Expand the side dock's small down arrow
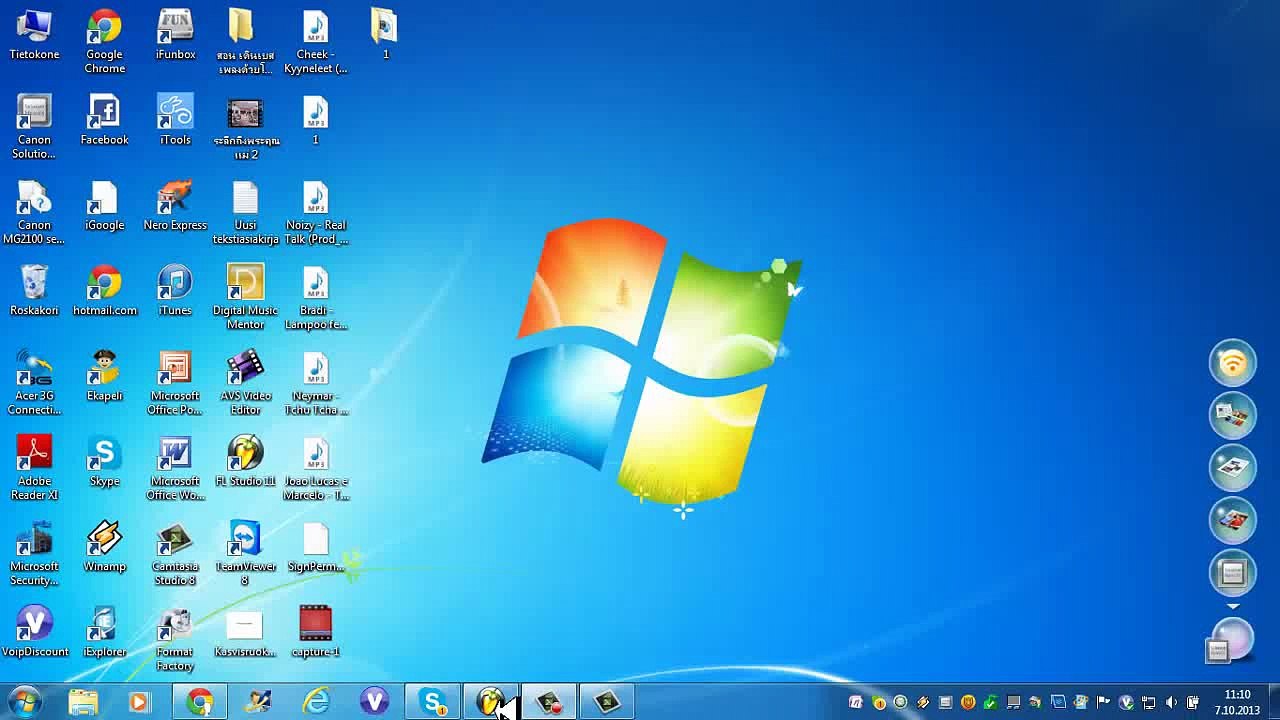1280x720 pixels. [1233, 607]
